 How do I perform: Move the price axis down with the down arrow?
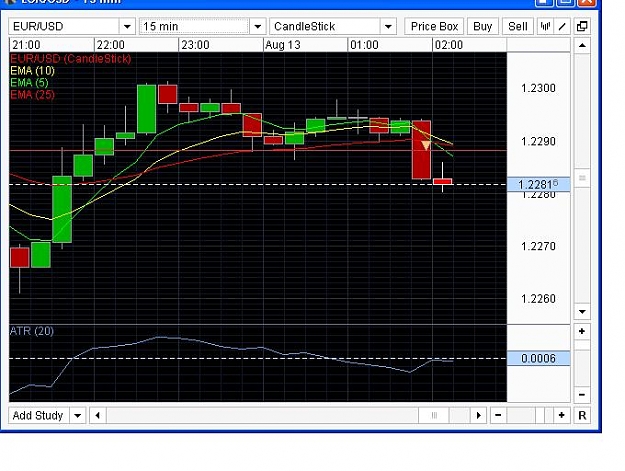[582, 312]
